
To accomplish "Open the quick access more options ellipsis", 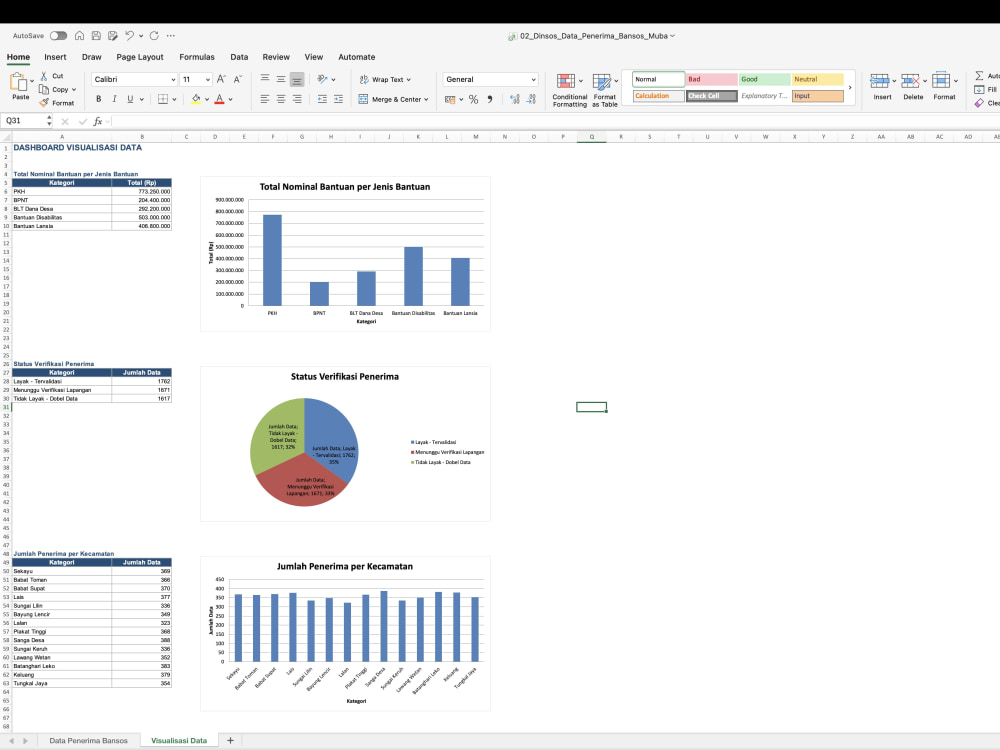I will 170,36.
